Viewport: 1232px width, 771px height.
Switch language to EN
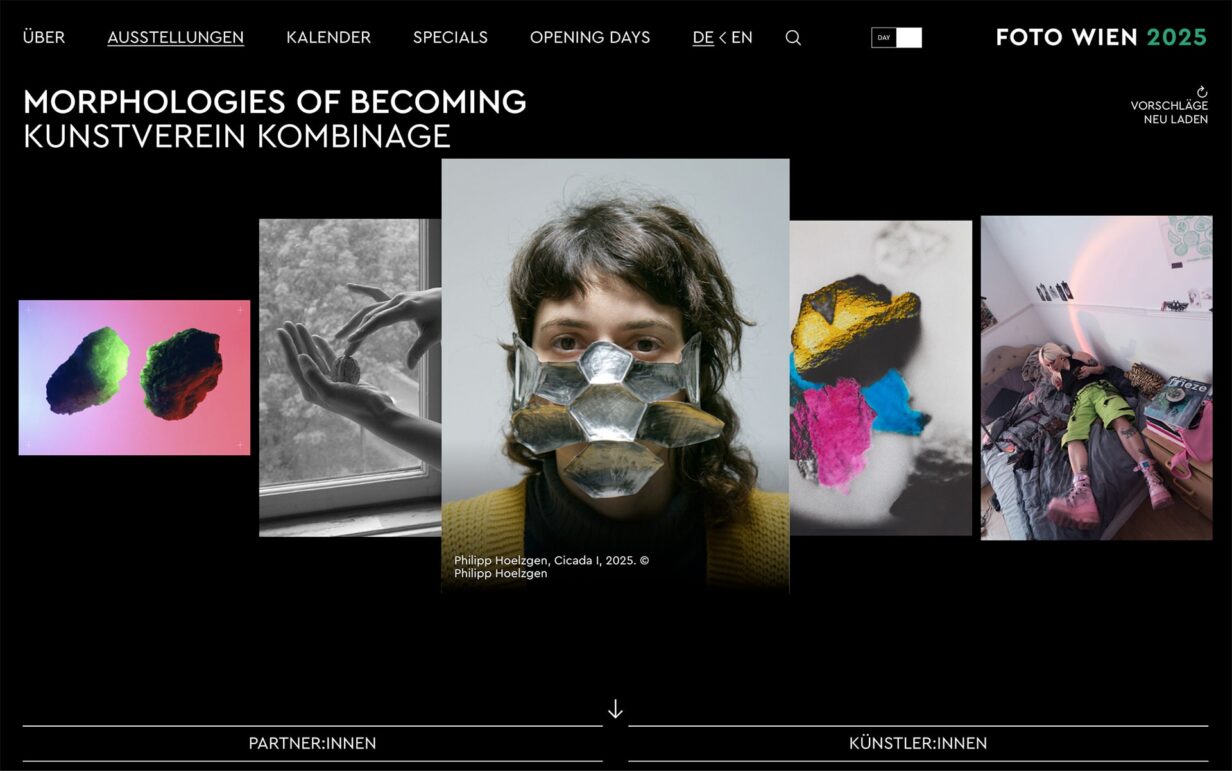click(742, 38)
